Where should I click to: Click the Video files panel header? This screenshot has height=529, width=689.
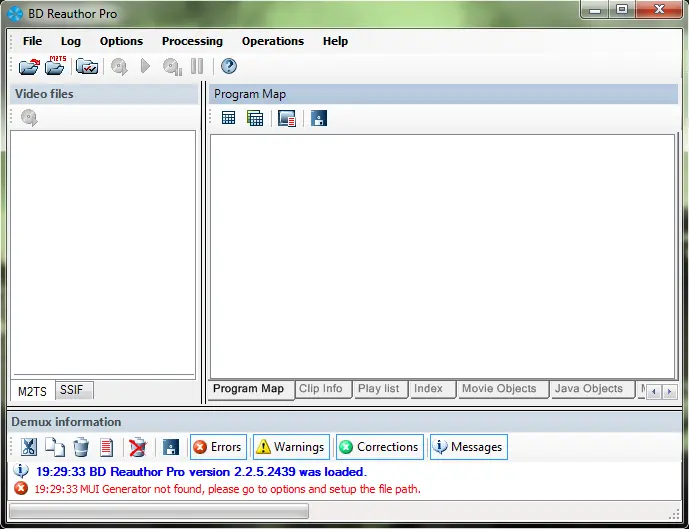tap(104, 94)
